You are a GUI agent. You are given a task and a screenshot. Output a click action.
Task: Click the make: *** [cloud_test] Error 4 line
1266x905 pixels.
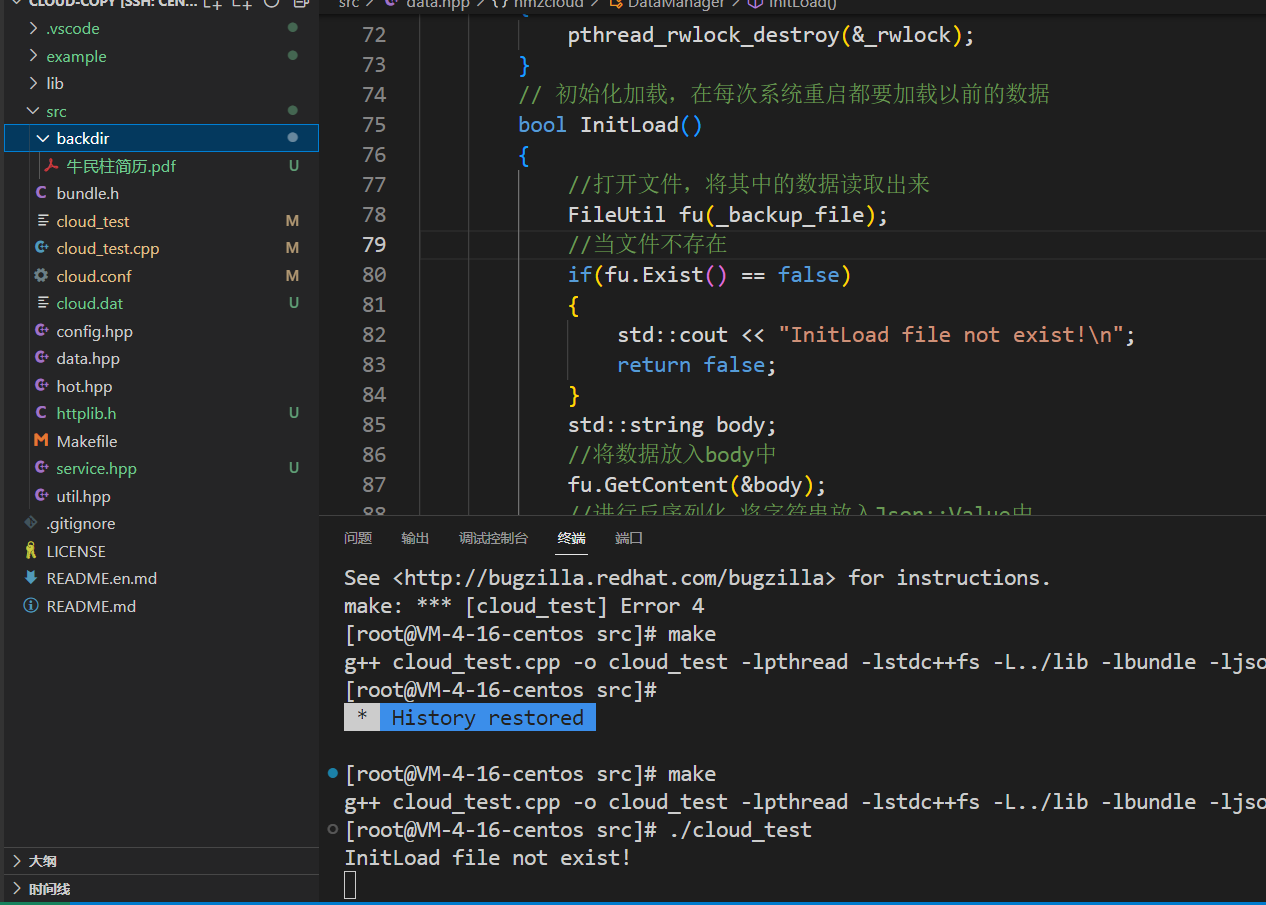pyautogui.click(x=524, y=606)
